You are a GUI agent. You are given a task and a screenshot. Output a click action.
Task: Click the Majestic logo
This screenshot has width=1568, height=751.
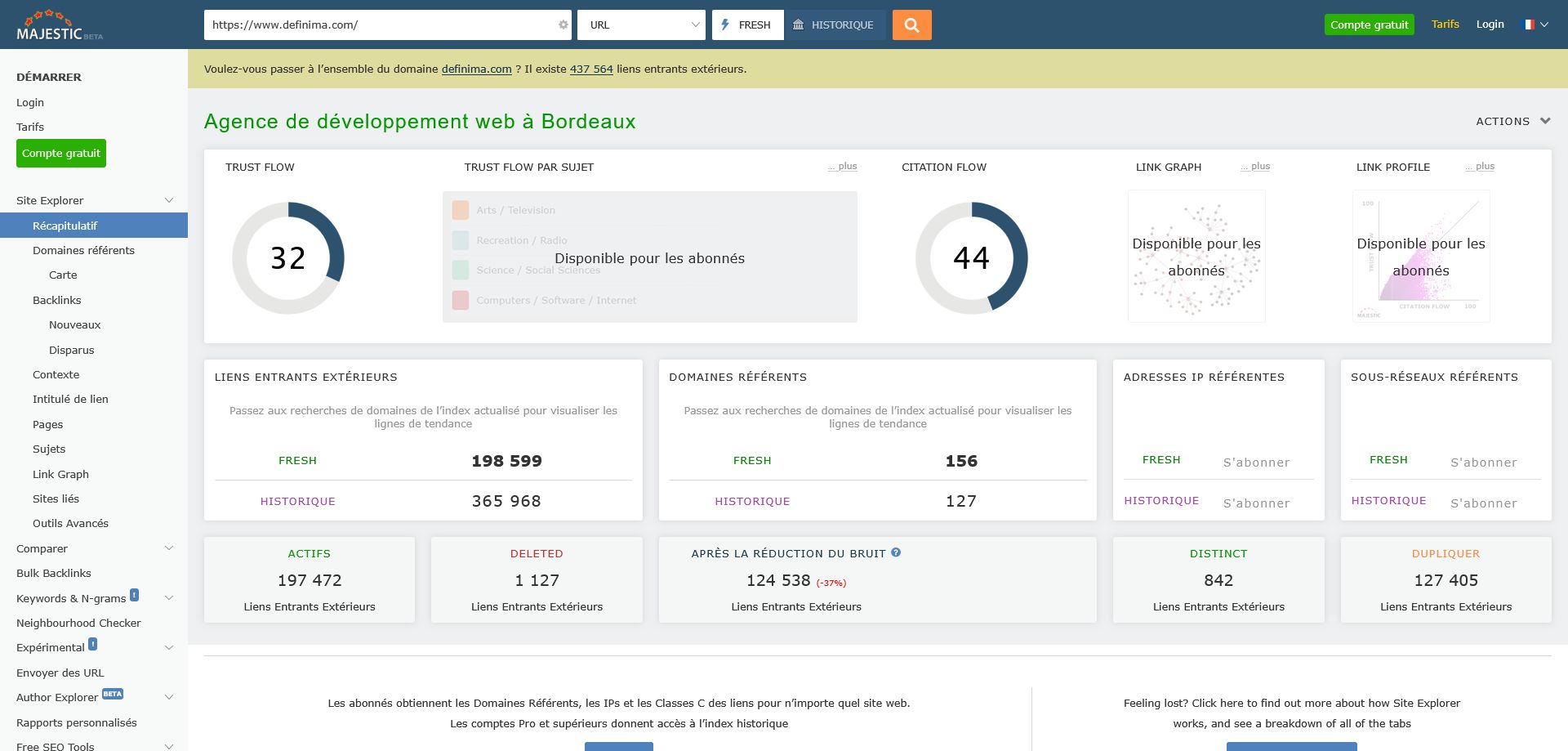(x=60, y=25)
